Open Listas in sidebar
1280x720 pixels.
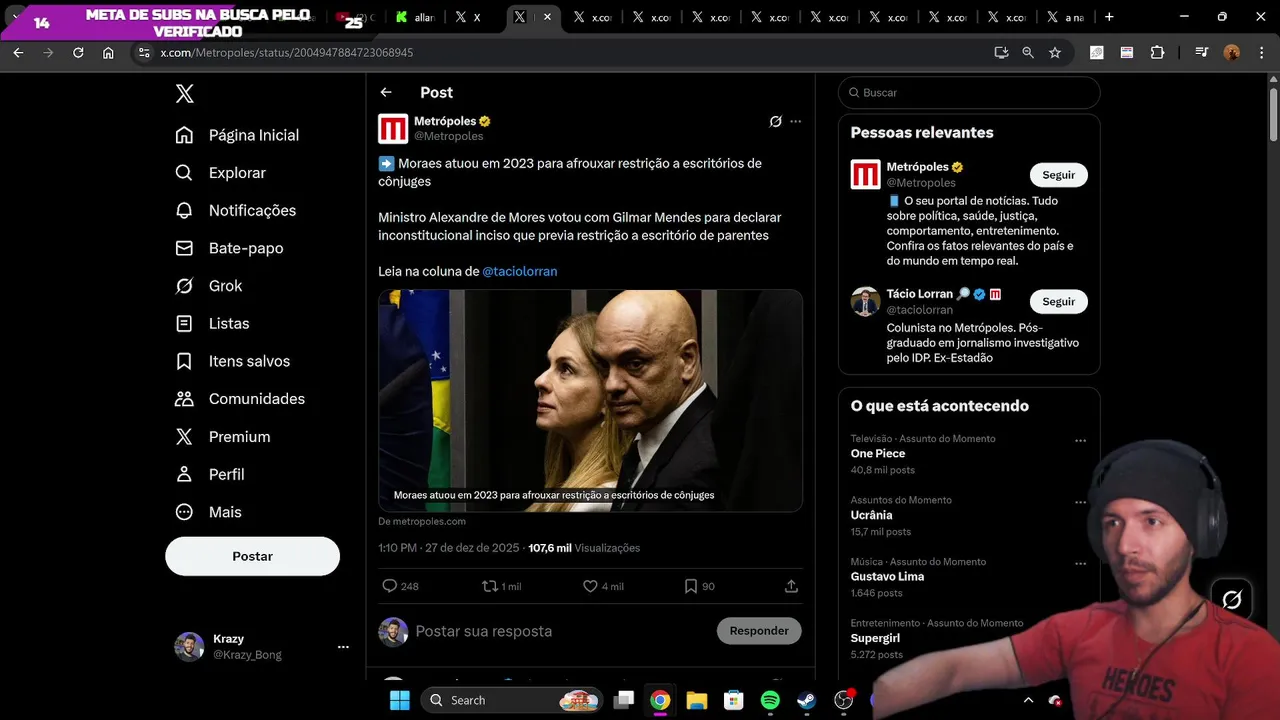tap(212, 324)
